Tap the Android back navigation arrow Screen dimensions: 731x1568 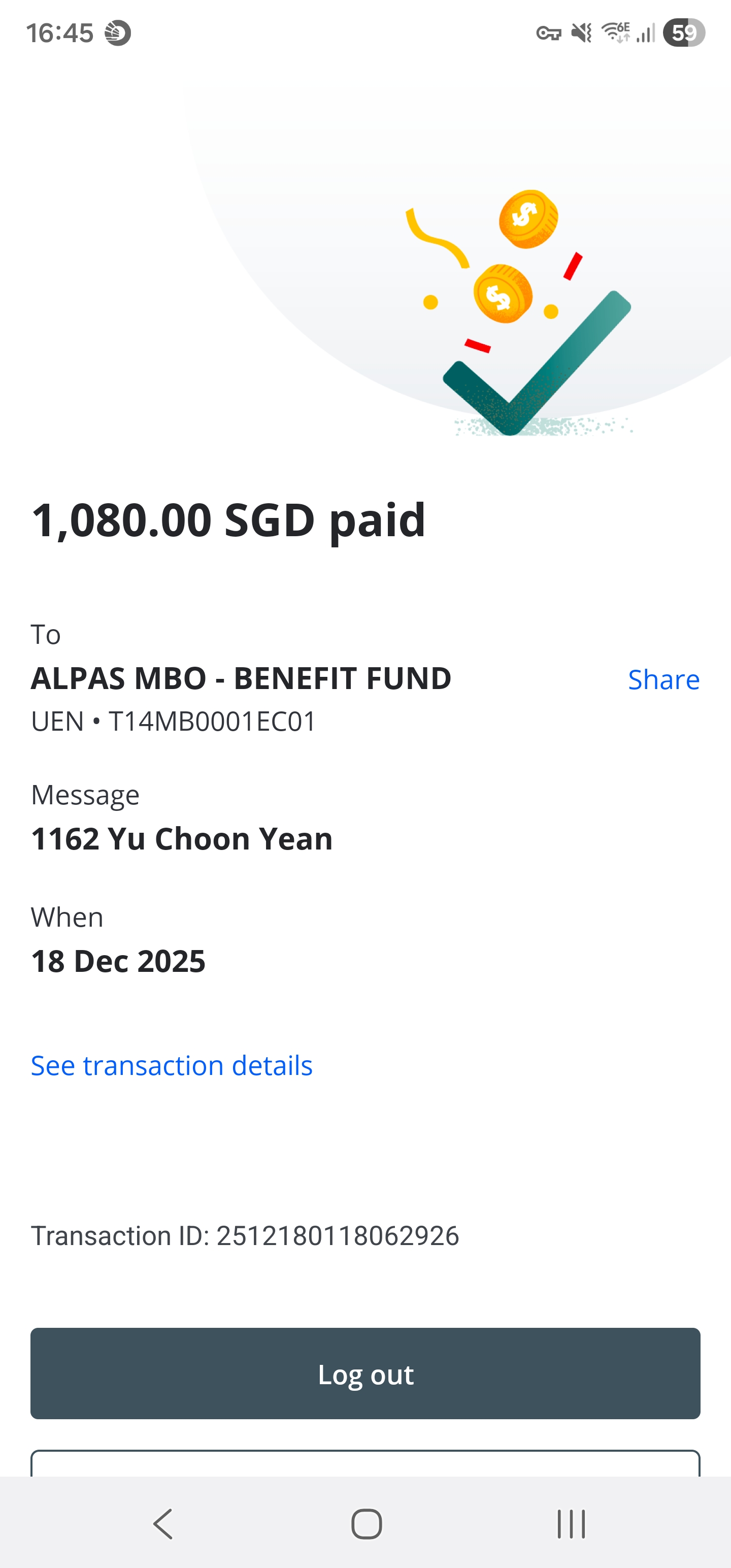163,1523
